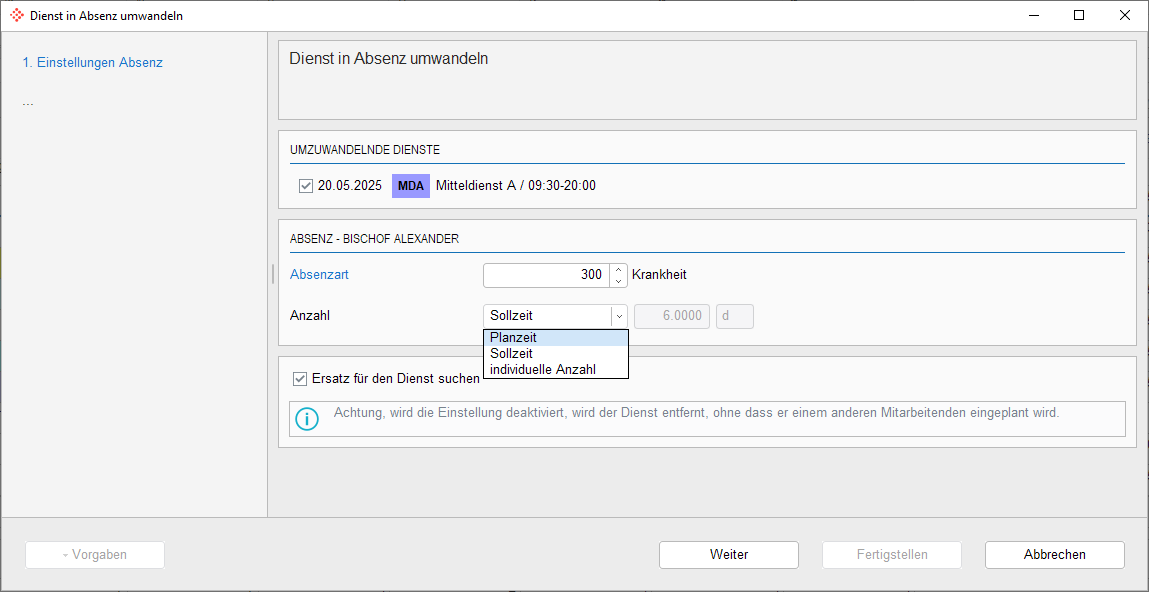Click the 'Dienst in Absenz umwandeln' heading
Viewport: 1149px width, 592px height.
(389, 59)
